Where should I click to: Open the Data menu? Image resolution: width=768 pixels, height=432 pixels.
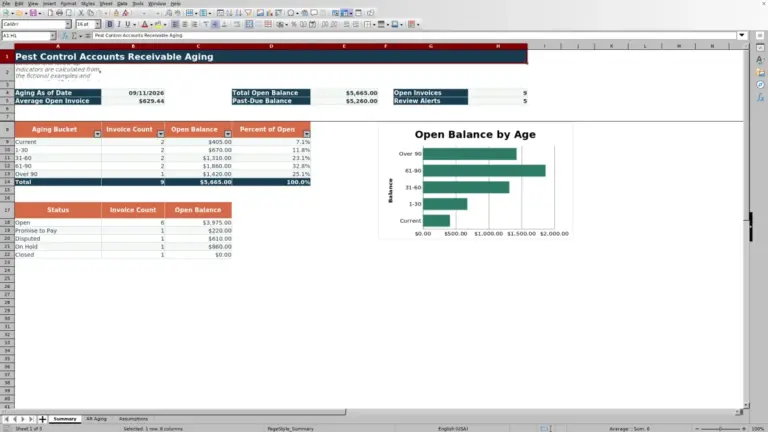122,3
